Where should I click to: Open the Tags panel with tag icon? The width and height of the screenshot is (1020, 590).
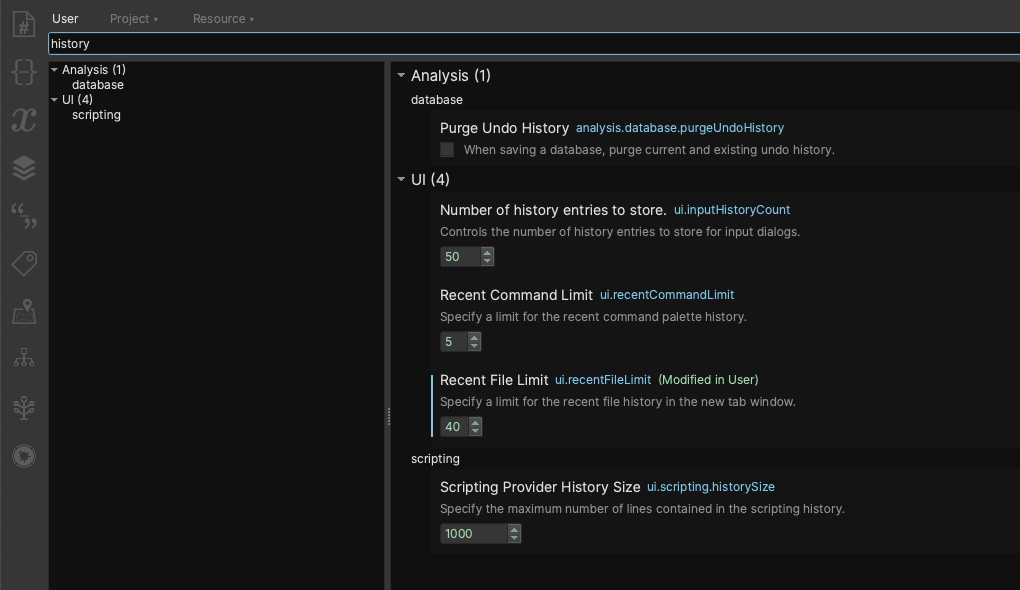23,263
